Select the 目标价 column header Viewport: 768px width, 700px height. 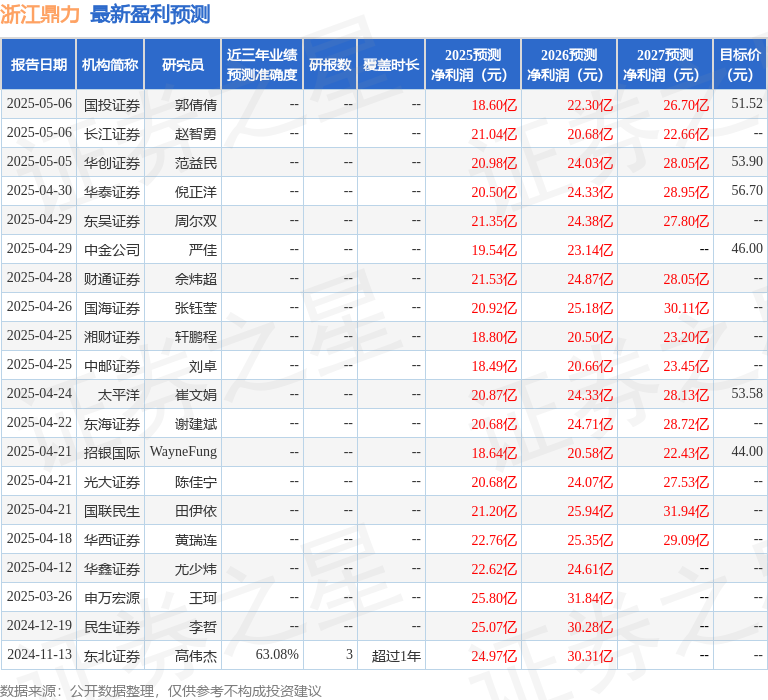[x=740, y=65]
